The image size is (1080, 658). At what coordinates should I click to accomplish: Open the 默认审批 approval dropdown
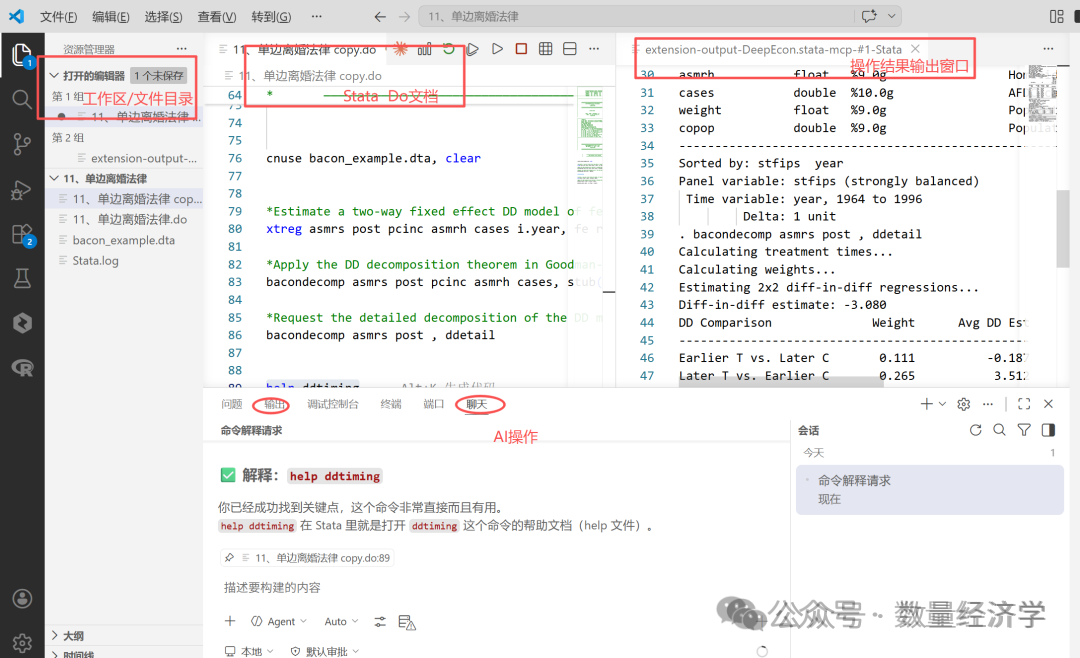point(324,651)
